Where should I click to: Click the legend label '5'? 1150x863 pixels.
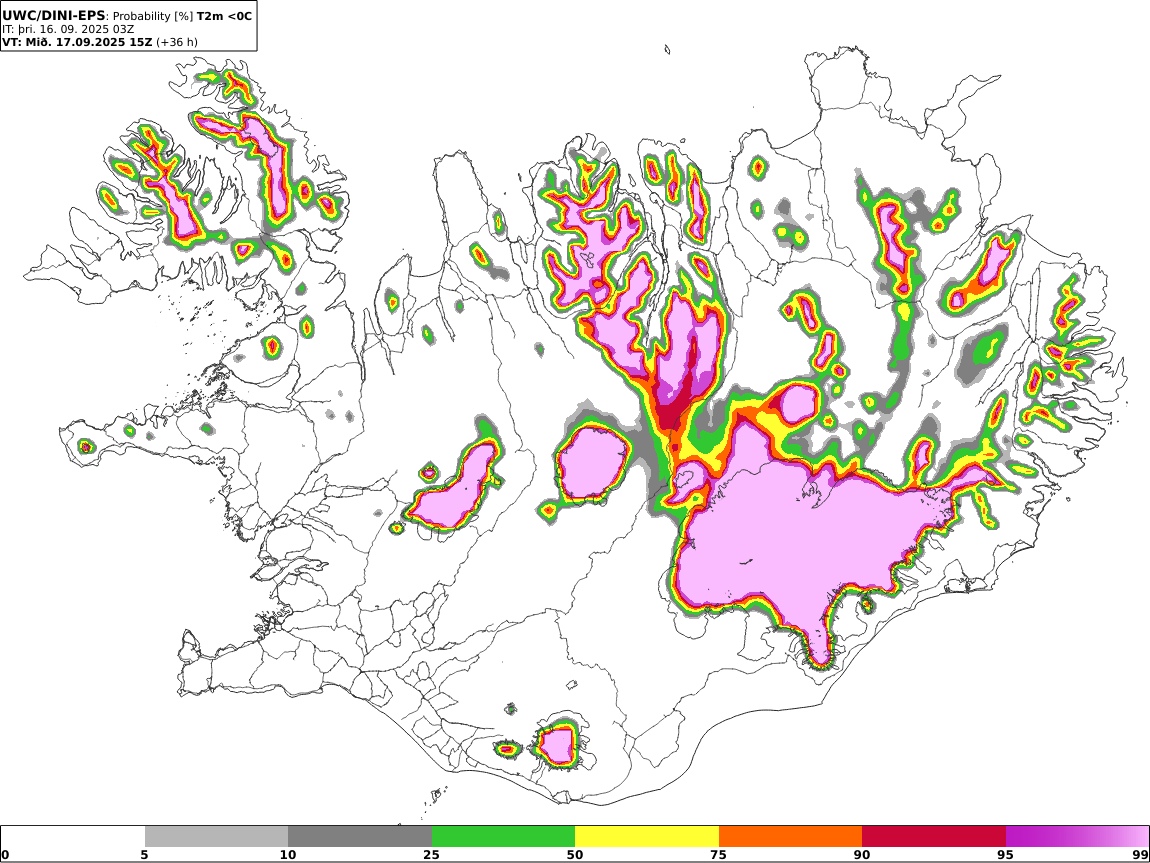pyautogui.click(x=144, y=855)
